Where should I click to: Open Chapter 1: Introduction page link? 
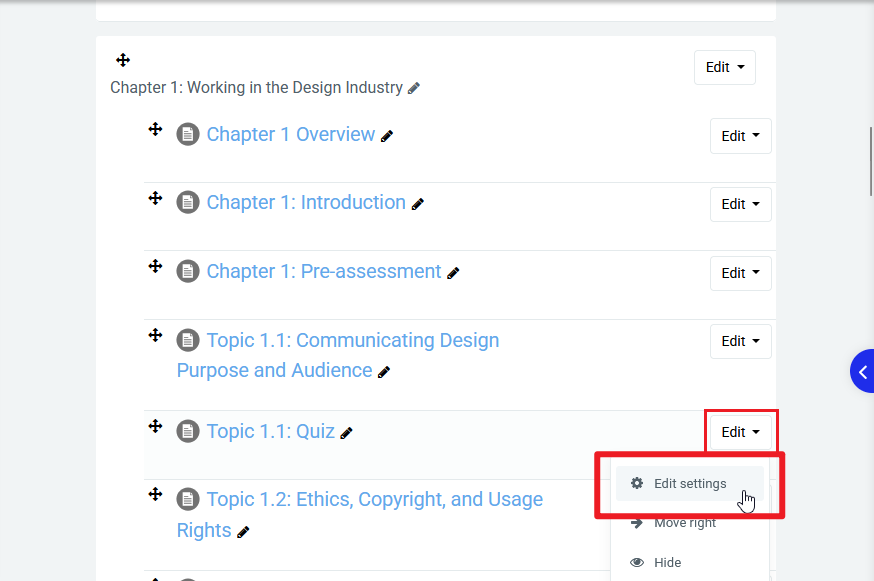306,203
